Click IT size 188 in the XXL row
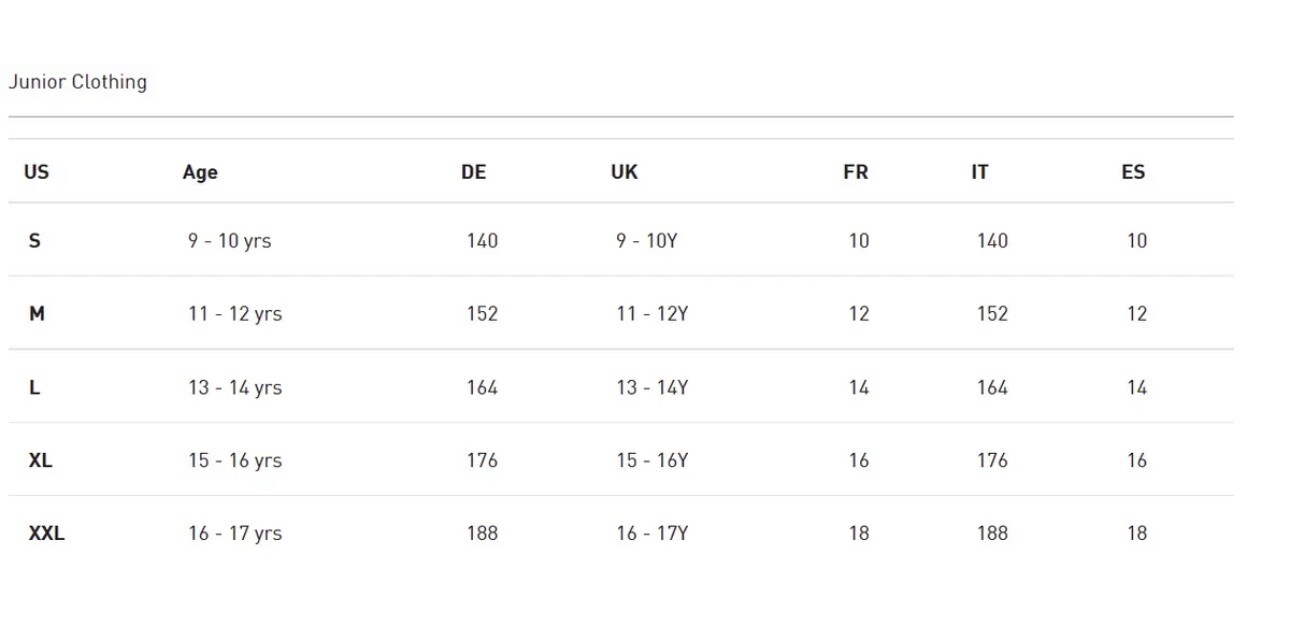The width and height of the screenshot is (1290, 624). [992, 534]
